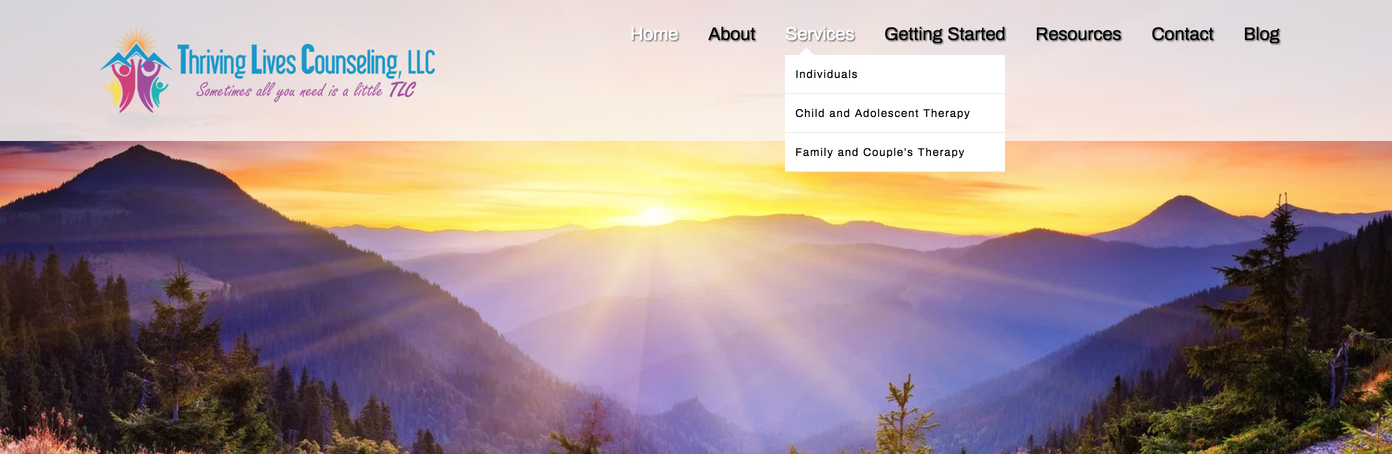Open the About page

point(732,34)
